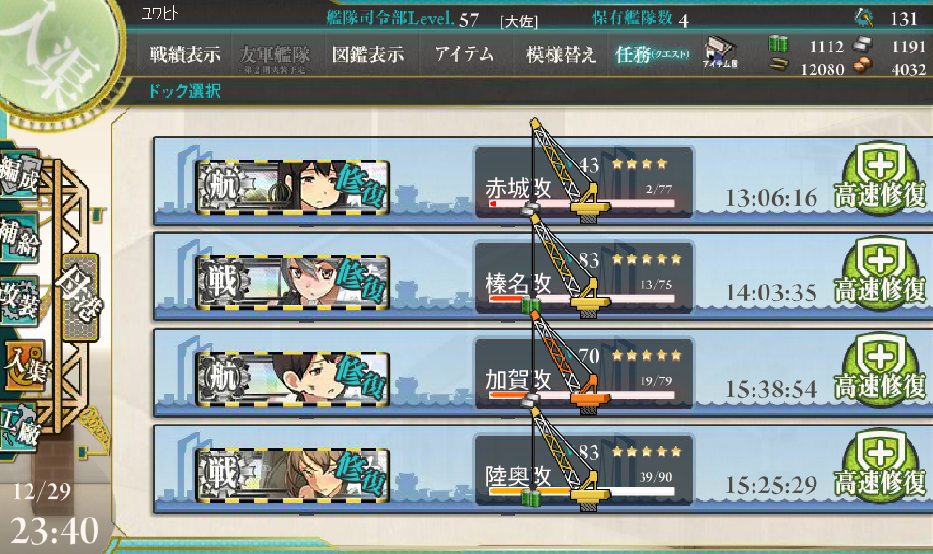
Task: Open 任務 quest menu
Action: pos(652,55)
